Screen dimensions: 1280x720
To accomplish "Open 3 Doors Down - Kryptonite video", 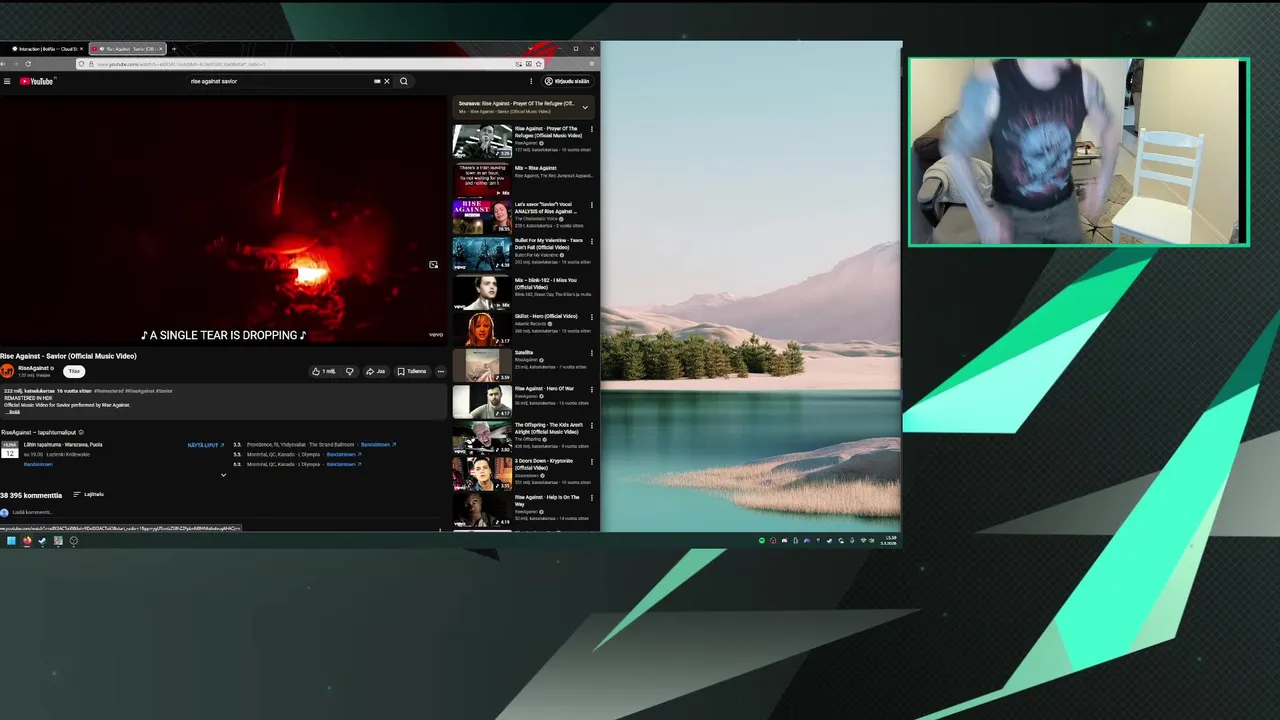I will pos(482,474).
